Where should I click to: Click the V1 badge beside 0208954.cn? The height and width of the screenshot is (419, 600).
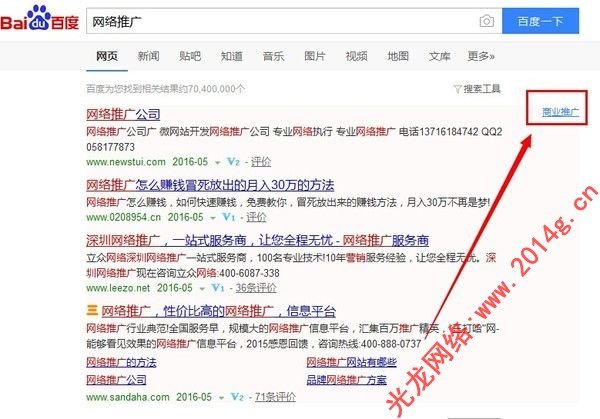click(228, 216)
